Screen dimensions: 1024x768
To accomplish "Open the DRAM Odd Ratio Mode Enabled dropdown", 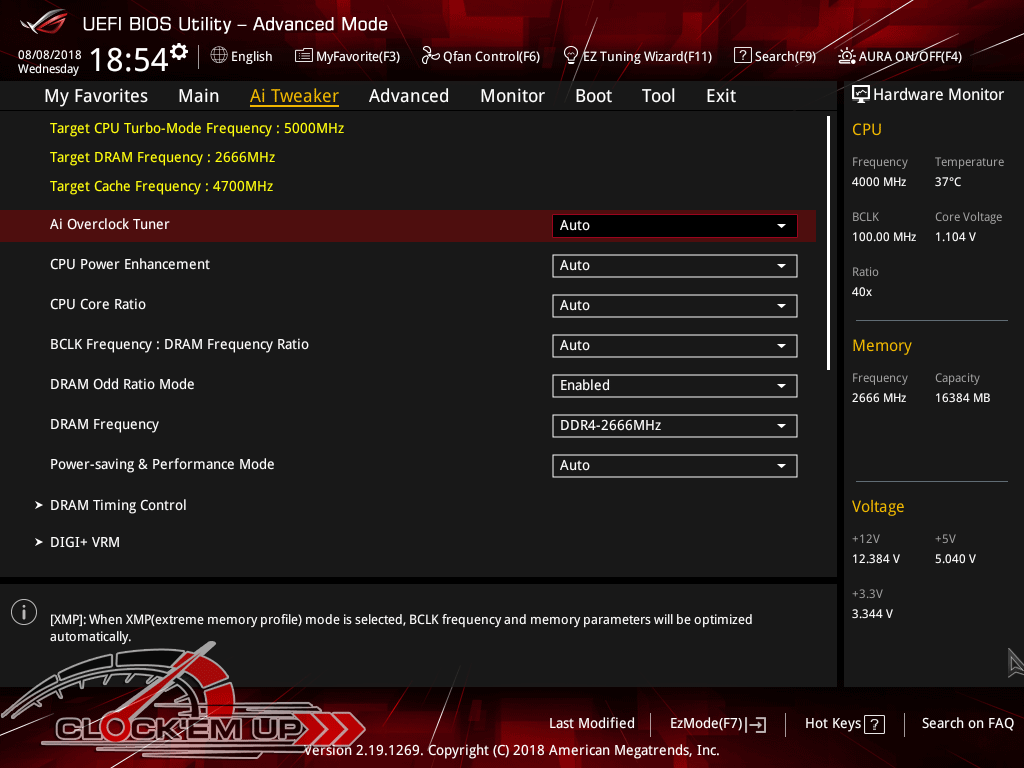I will 674,385.
